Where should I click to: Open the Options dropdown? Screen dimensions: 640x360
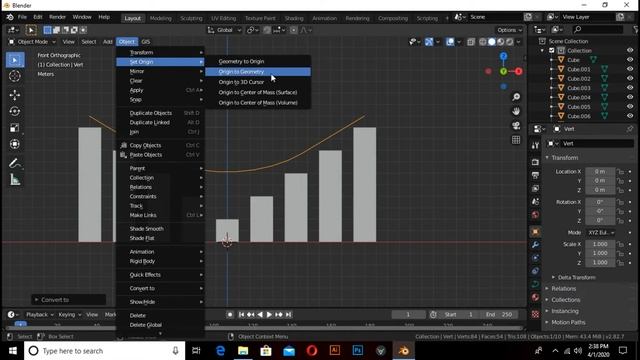[x=509, y=30]
